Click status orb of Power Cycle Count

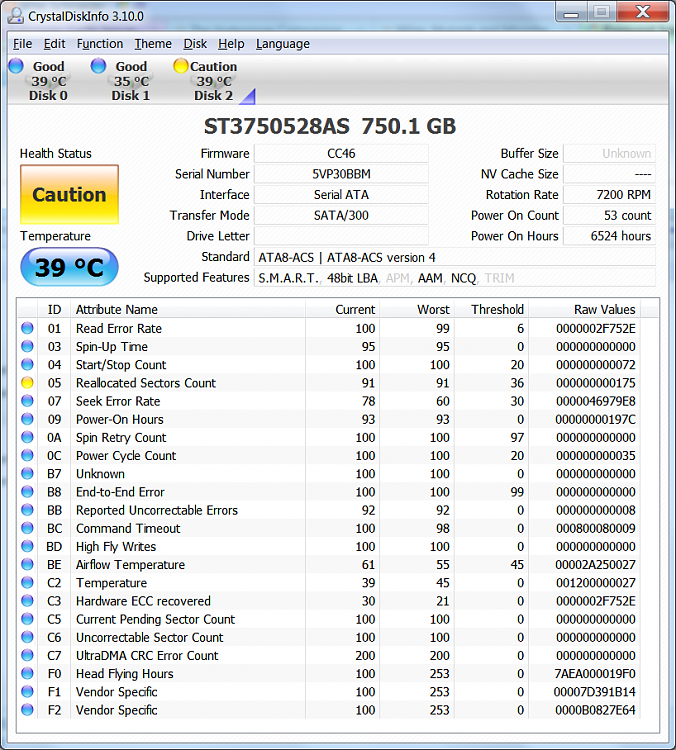(27, 455)
